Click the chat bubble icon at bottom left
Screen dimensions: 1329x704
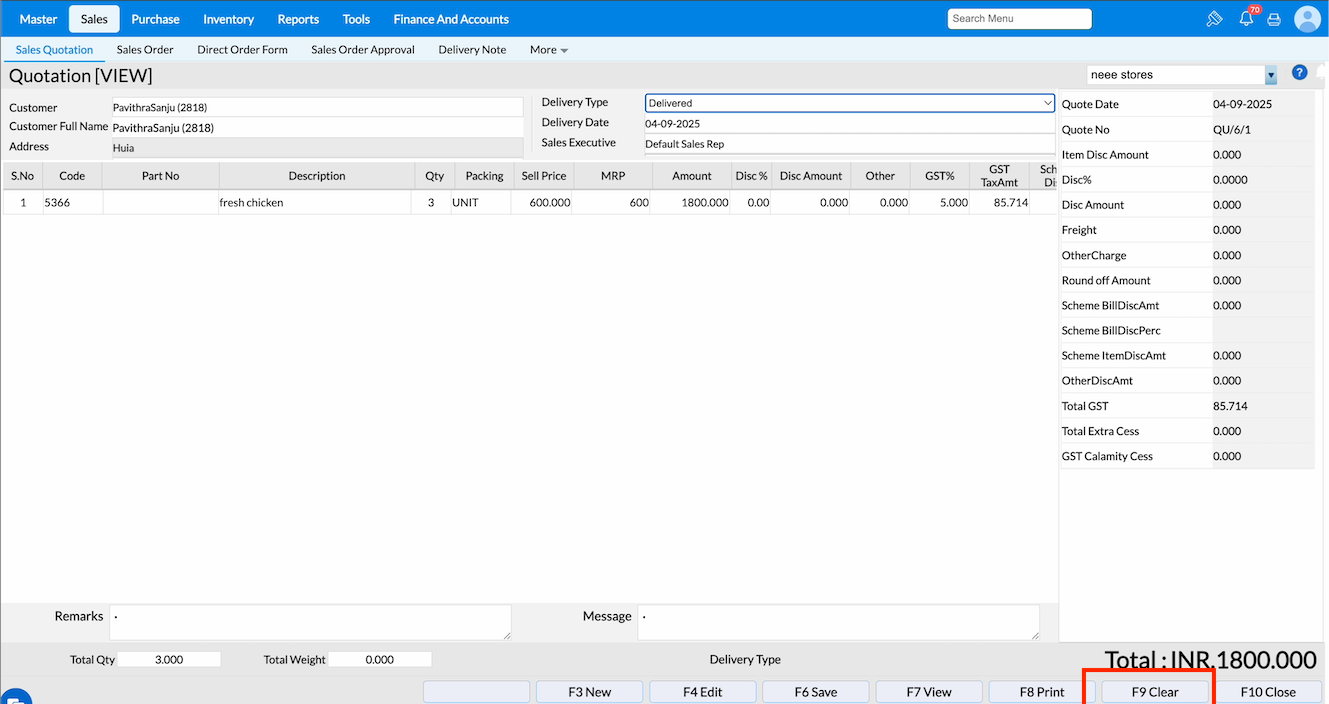pos(16,698)
